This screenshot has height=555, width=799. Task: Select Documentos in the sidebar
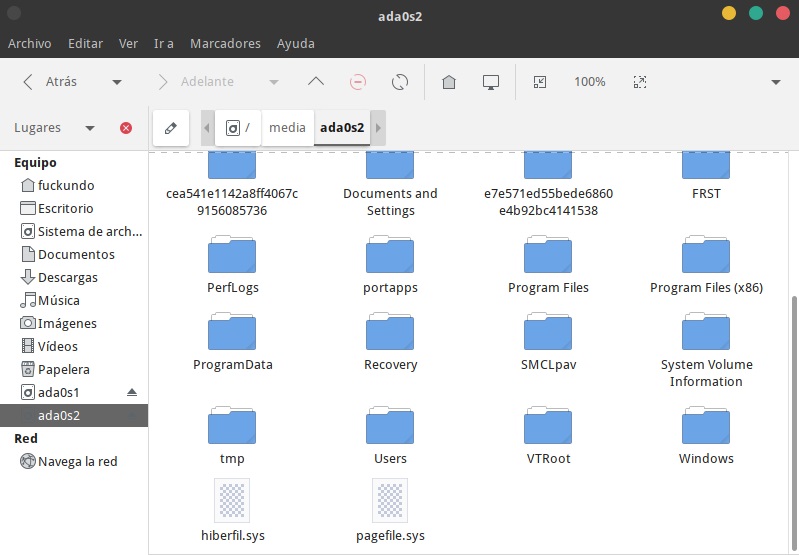(74, 254)
